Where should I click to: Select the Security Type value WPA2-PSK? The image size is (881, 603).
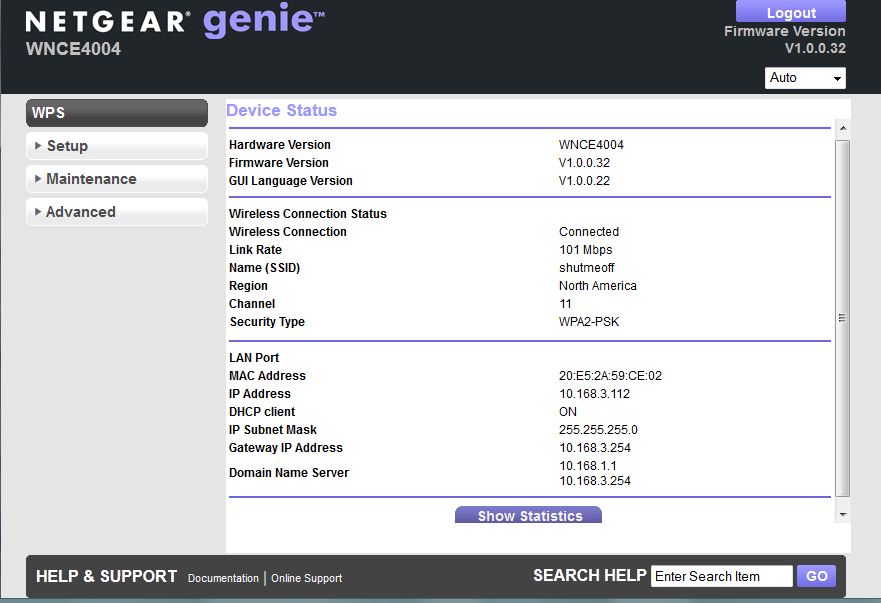[589, 321]
